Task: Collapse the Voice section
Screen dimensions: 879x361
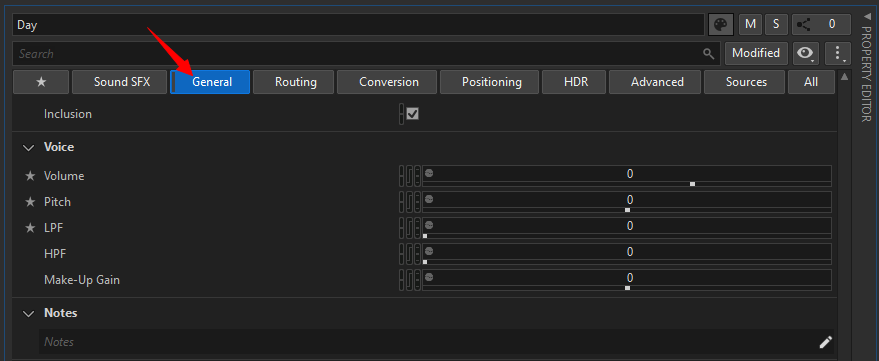Action: pos(29,148)
